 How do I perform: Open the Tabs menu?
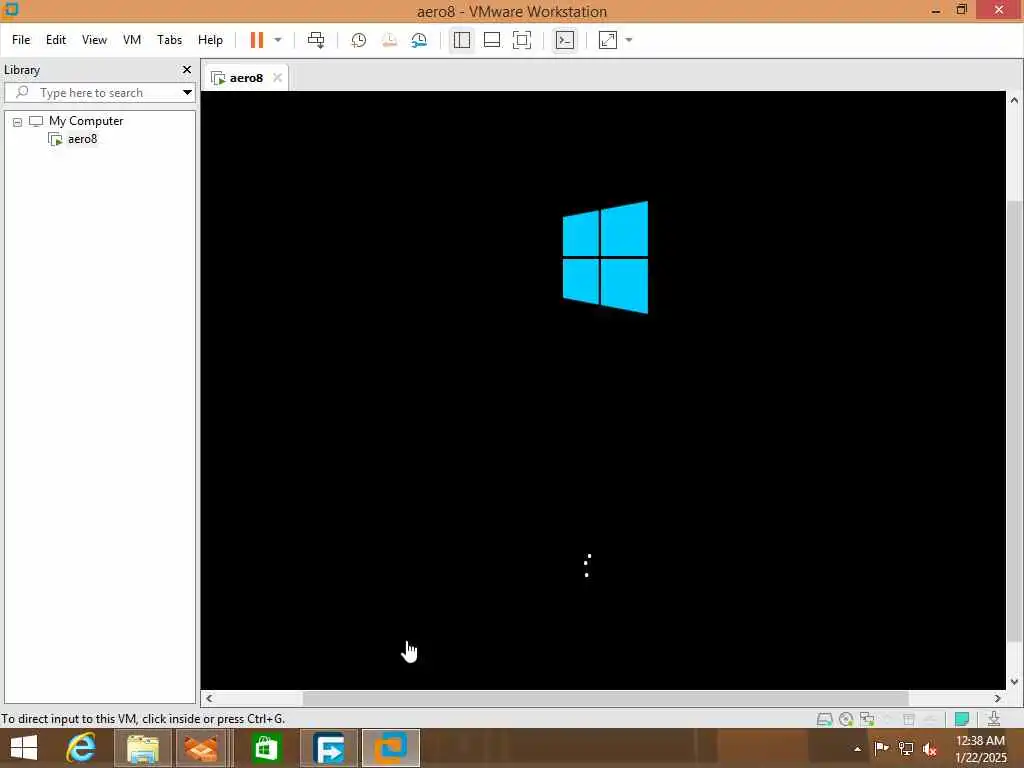(169, 40)
